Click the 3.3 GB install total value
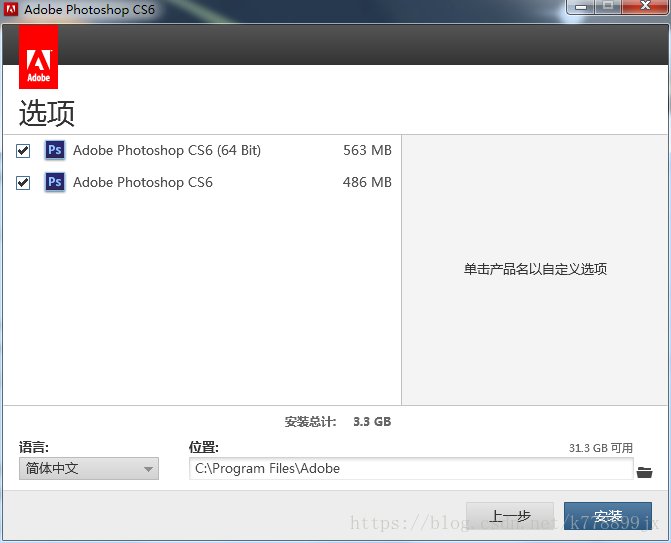This screenshot has height=543, width=671. [372, 422]
